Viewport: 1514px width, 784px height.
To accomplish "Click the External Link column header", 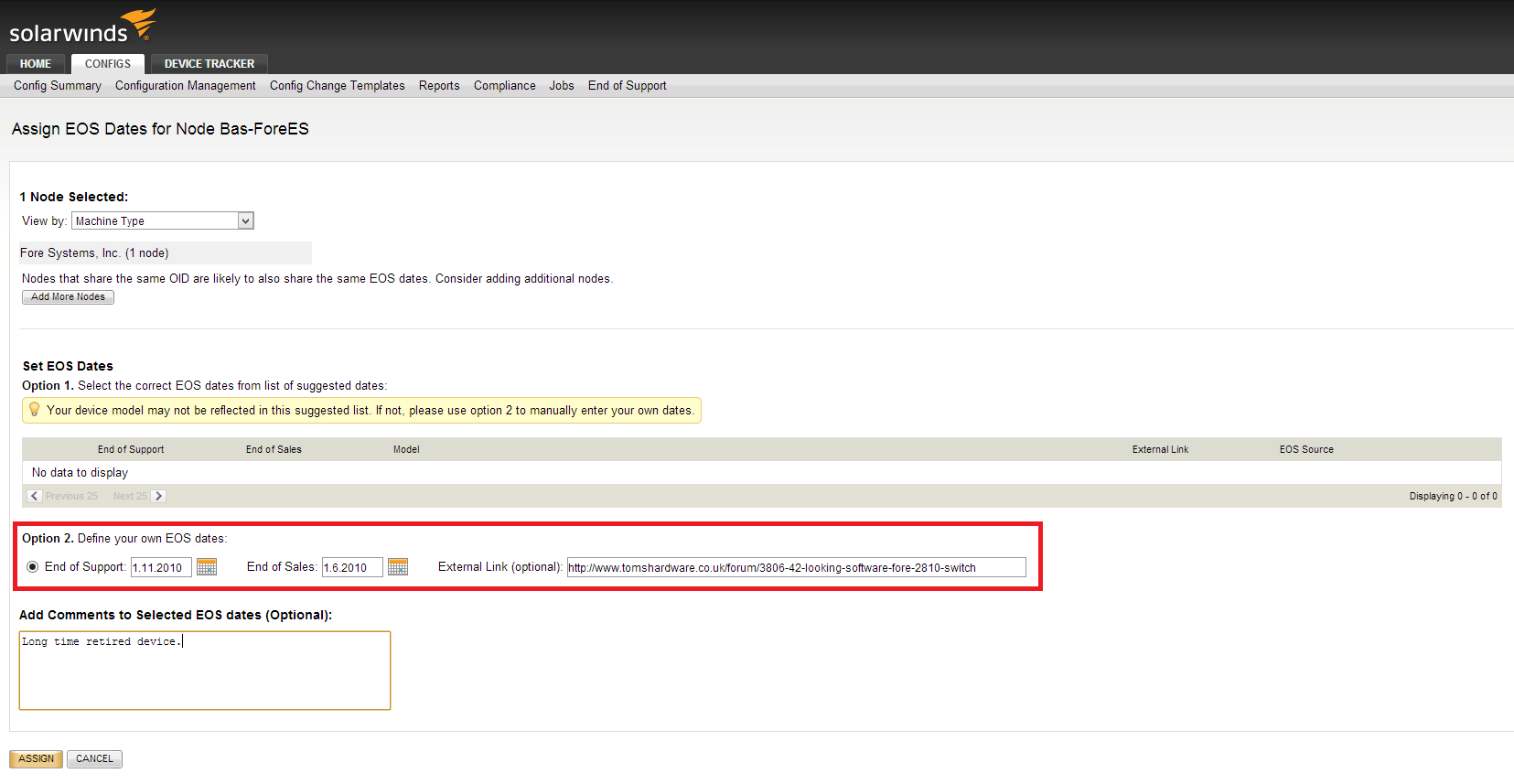I will (x=1160, y=449).
